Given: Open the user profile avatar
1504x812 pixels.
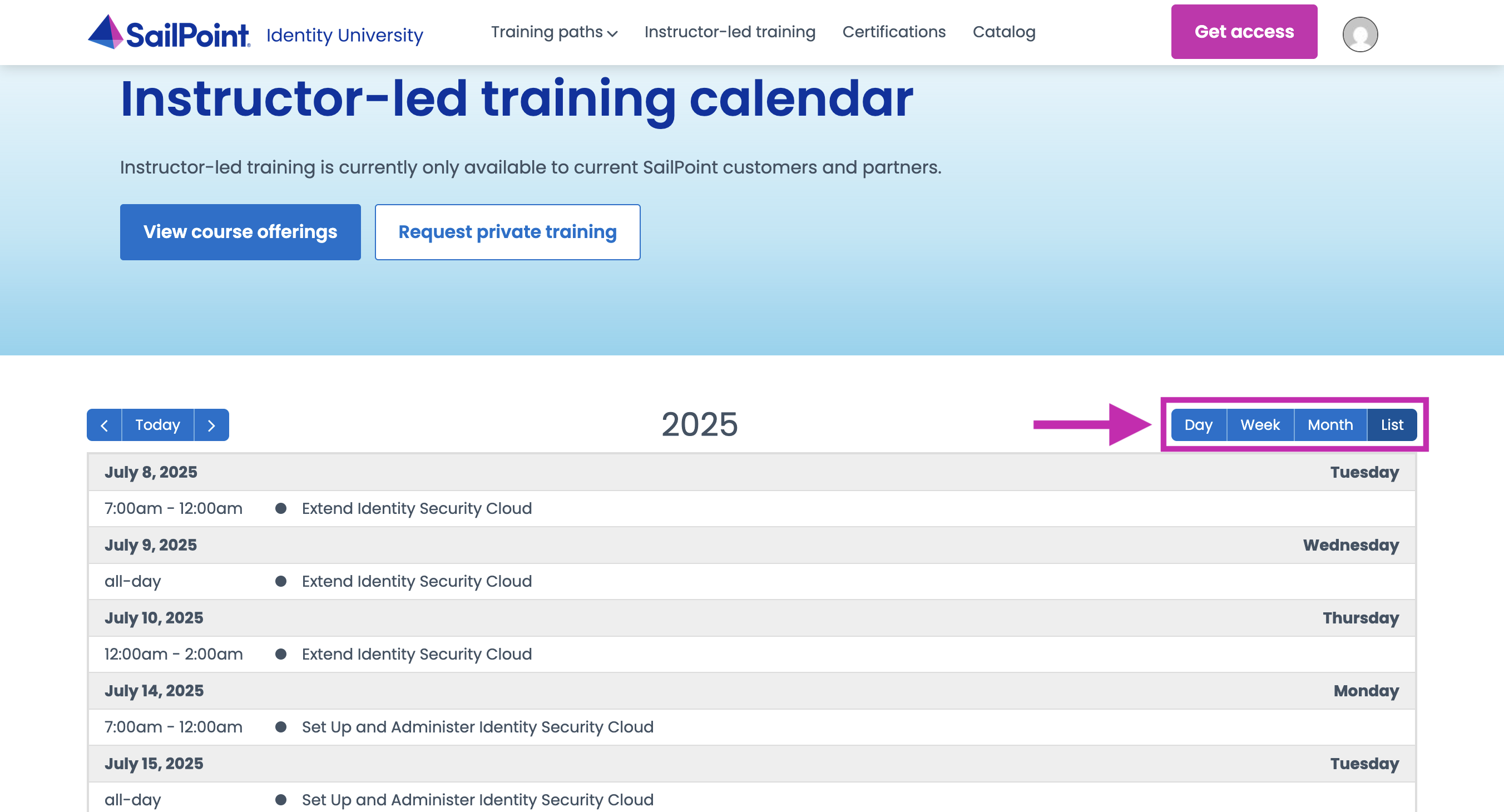Looking at the screenshot, I should point(1359,34).
